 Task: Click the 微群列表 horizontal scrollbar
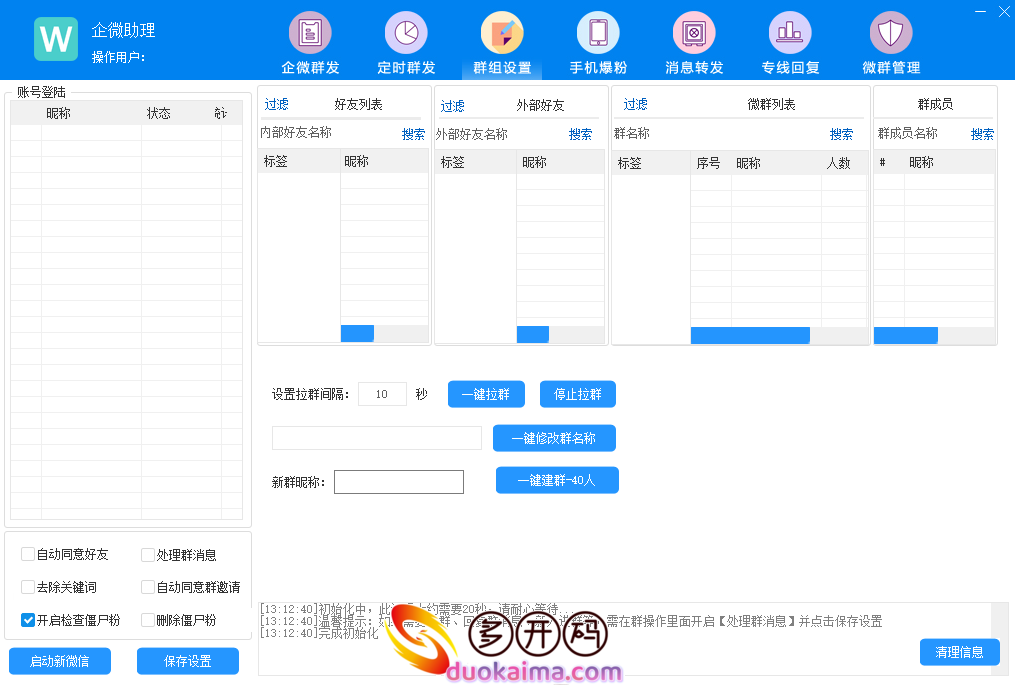click(x=750, y=335)
